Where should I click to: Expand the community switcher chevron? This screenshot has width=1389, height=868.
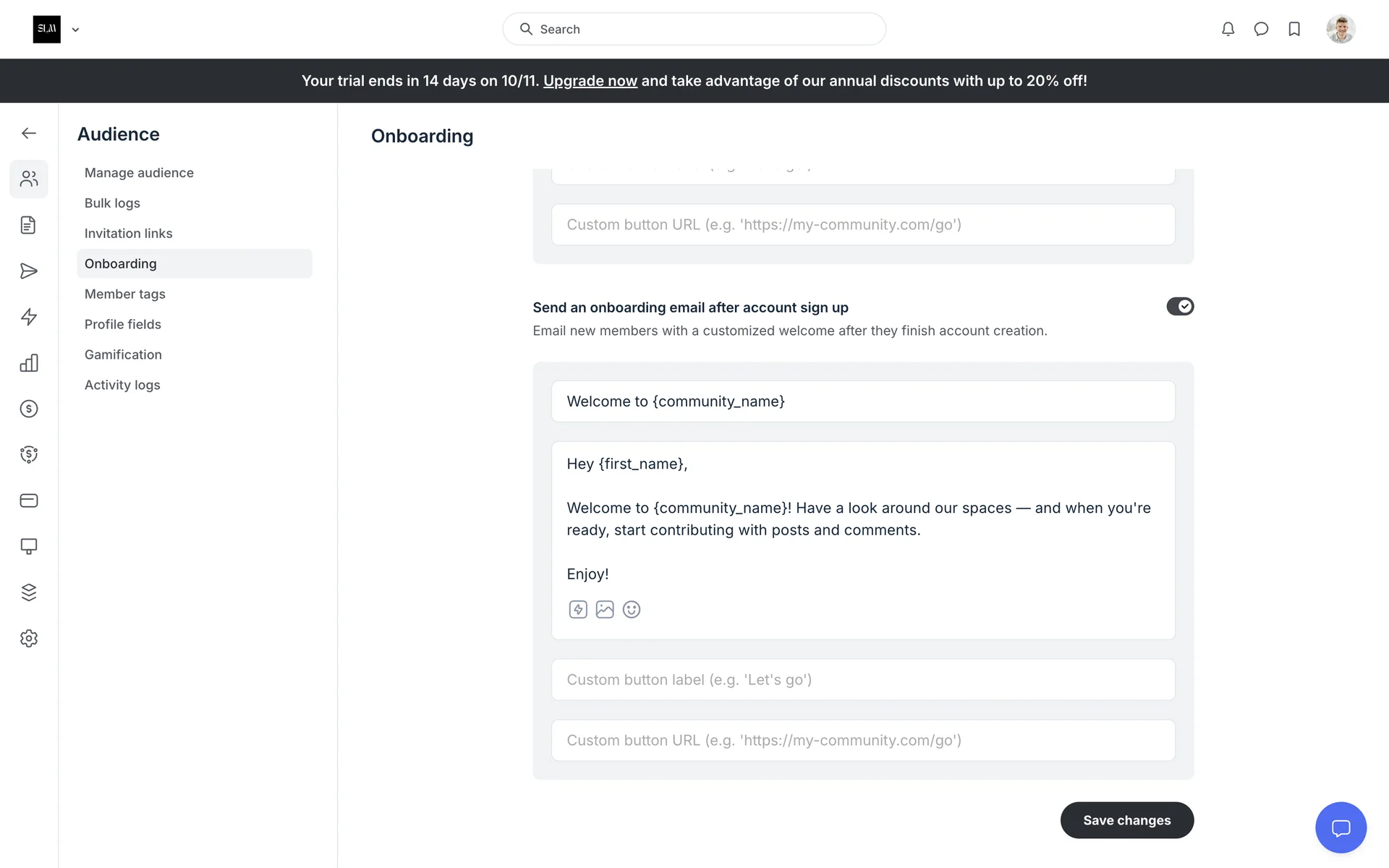[75, 30]
